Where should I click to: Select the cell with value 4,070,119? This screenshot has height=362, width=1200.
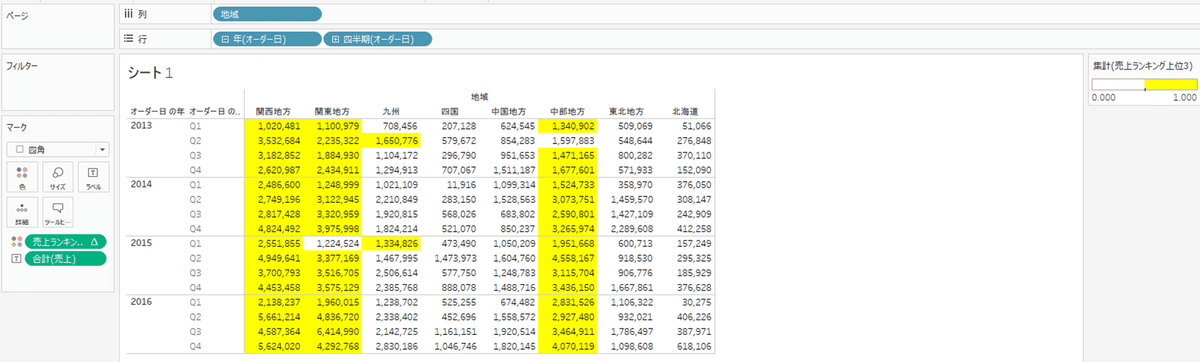[567, 346]
